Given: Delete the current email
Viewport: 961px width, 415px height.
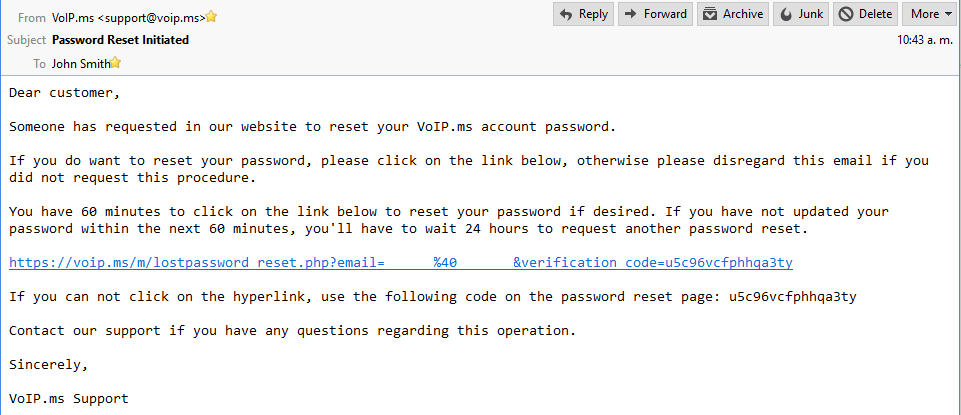Looking at the screenshot, I should pyautogui.click(x=865, y=14).
